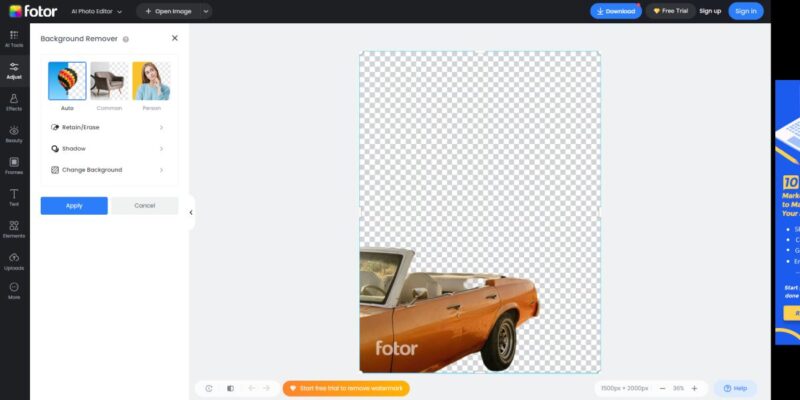The image size is (800, 400).
Task: Expand the Change Background option
Action: (108, 170)
